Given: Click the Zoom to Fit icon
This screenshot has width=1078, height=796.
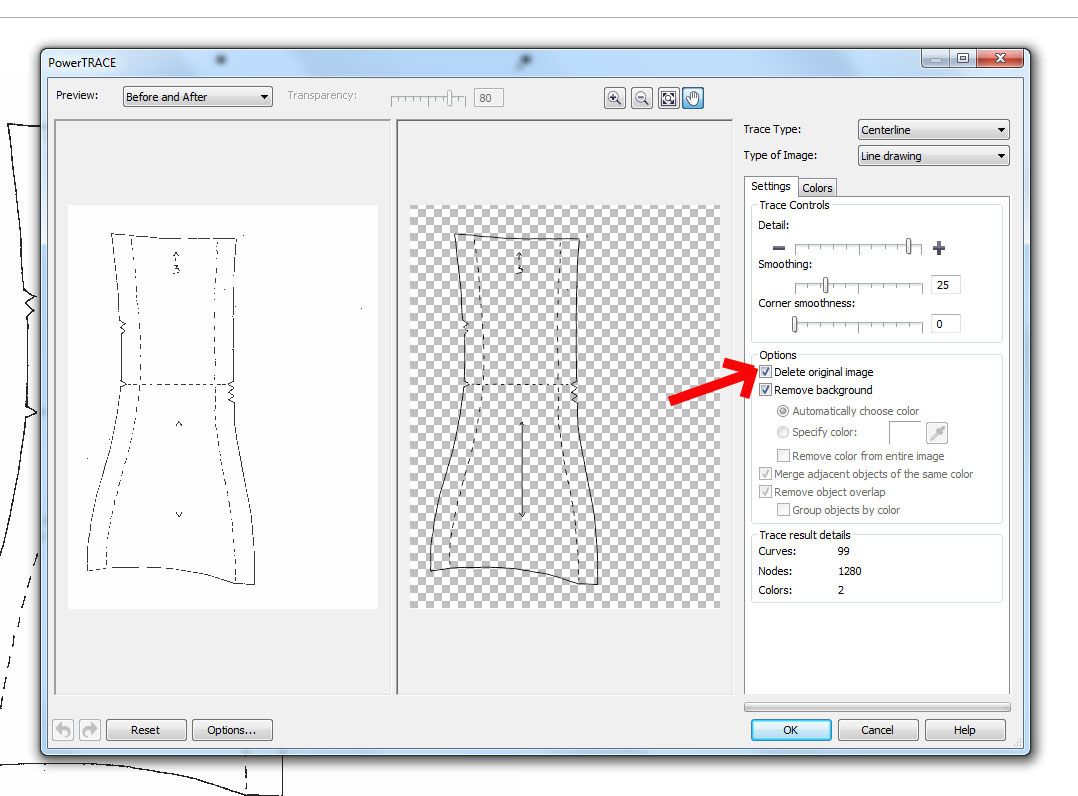Looking at the screenshot, I should [x=668, y=98].
